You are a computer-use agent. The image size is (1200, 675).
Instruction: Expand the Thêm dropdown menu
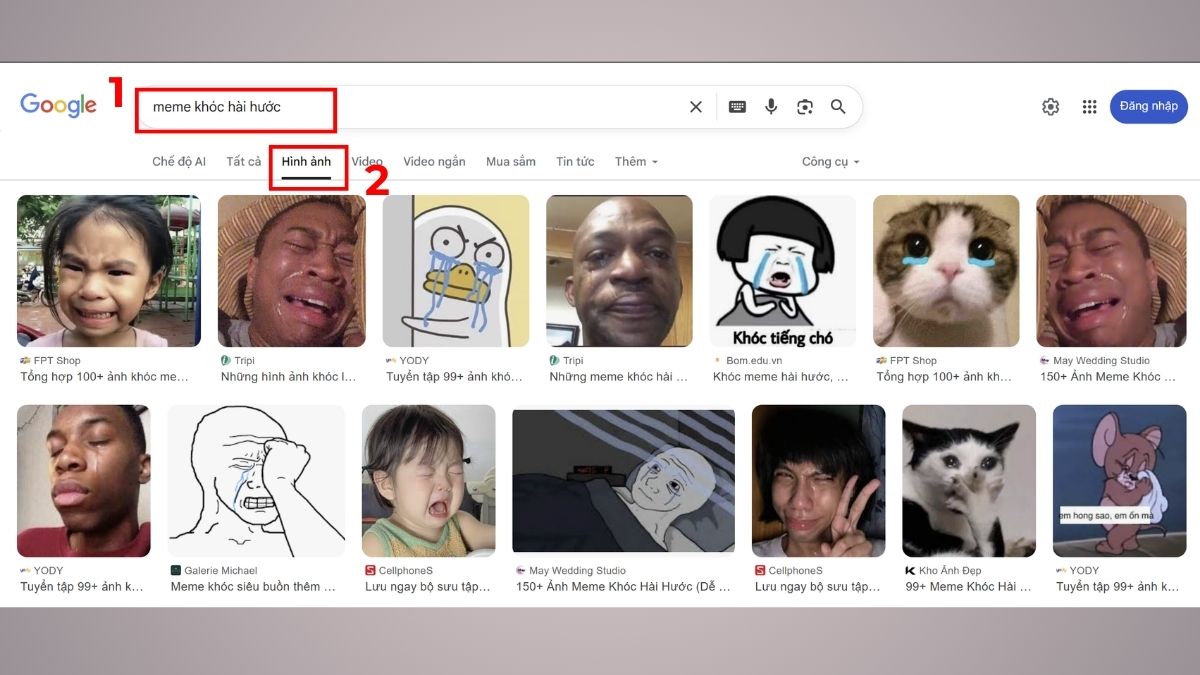pyautogui.click(x=636, y=161)
